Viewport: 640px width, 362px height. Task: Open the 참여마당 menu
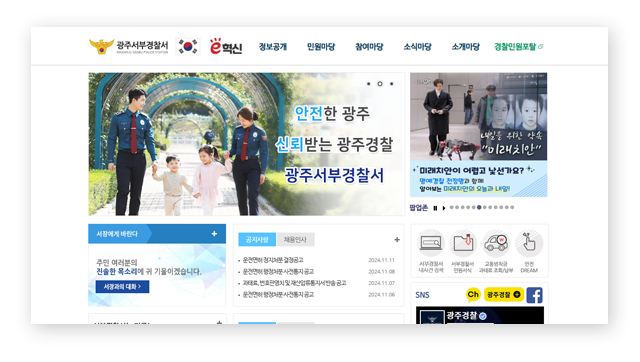click(x=369, y=47)
